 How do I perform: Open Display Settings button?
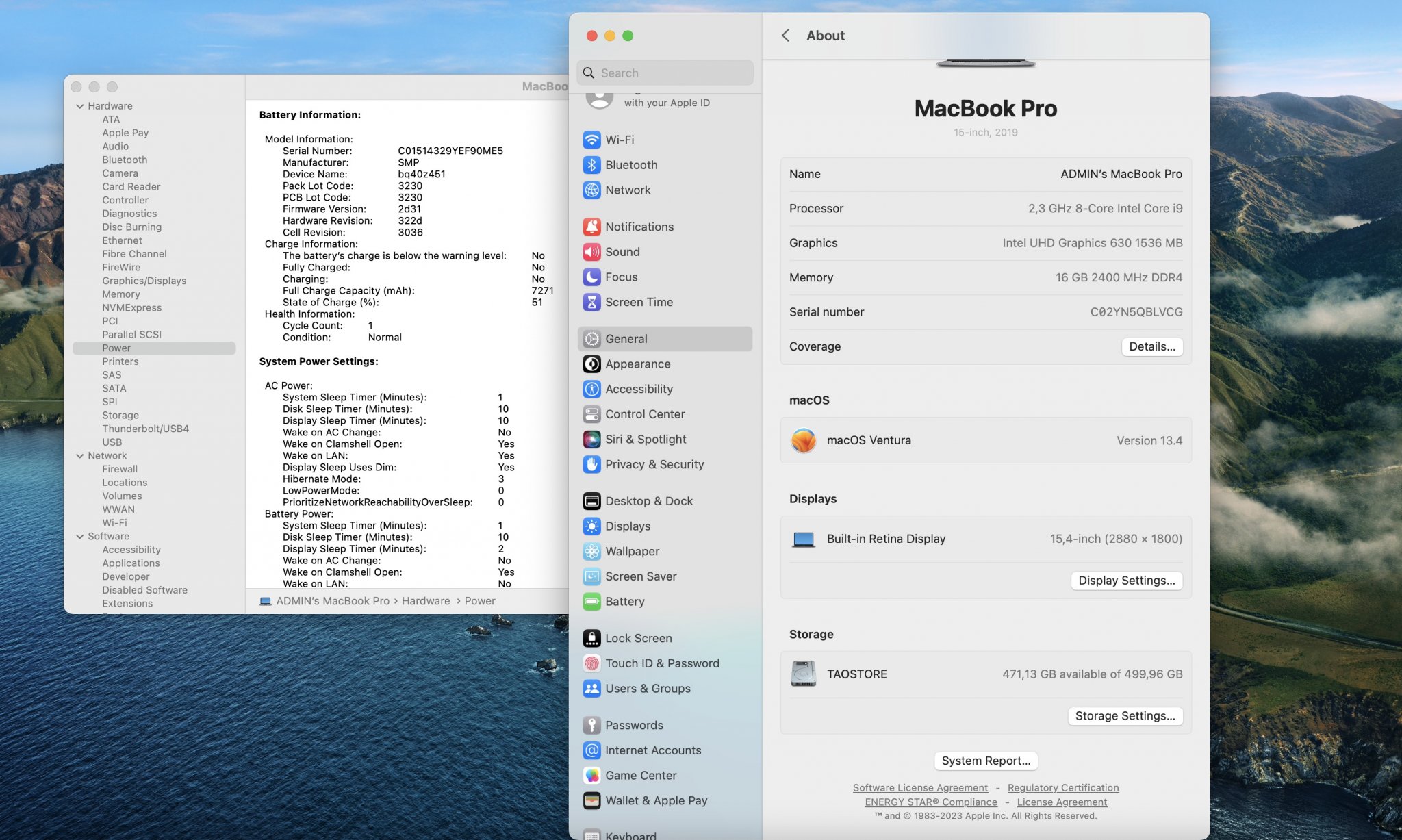(x=1126, y=581)
